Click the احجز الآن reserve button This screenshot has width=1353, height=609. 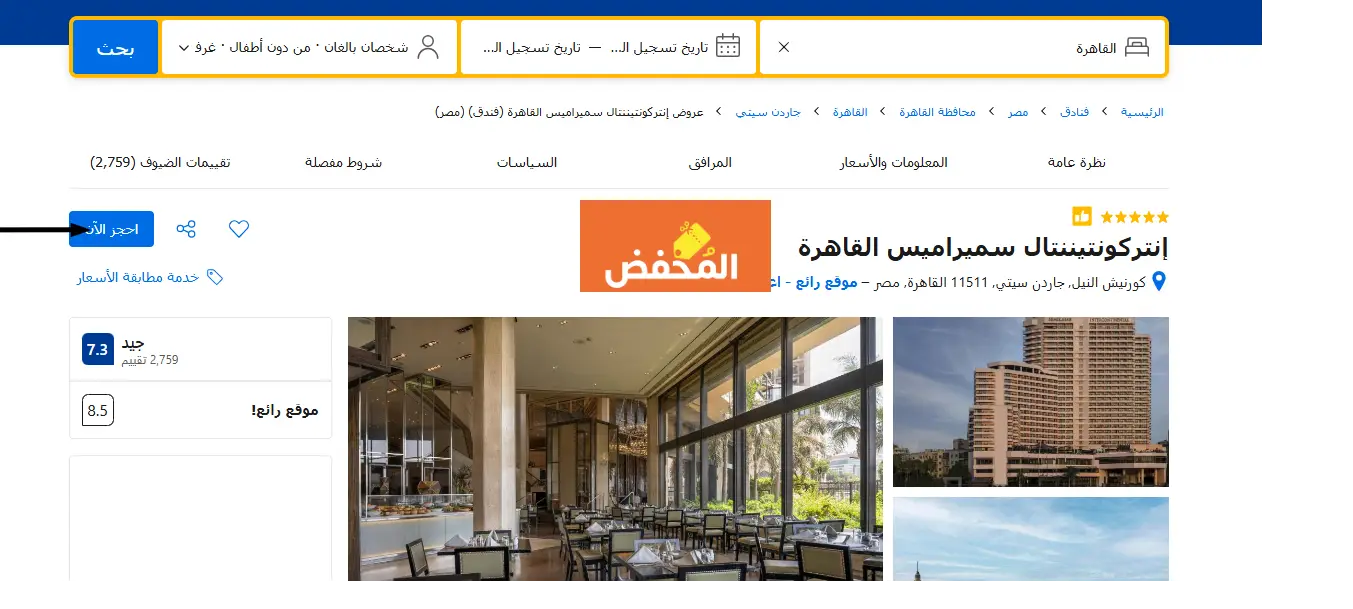click(x=111, y=229)
